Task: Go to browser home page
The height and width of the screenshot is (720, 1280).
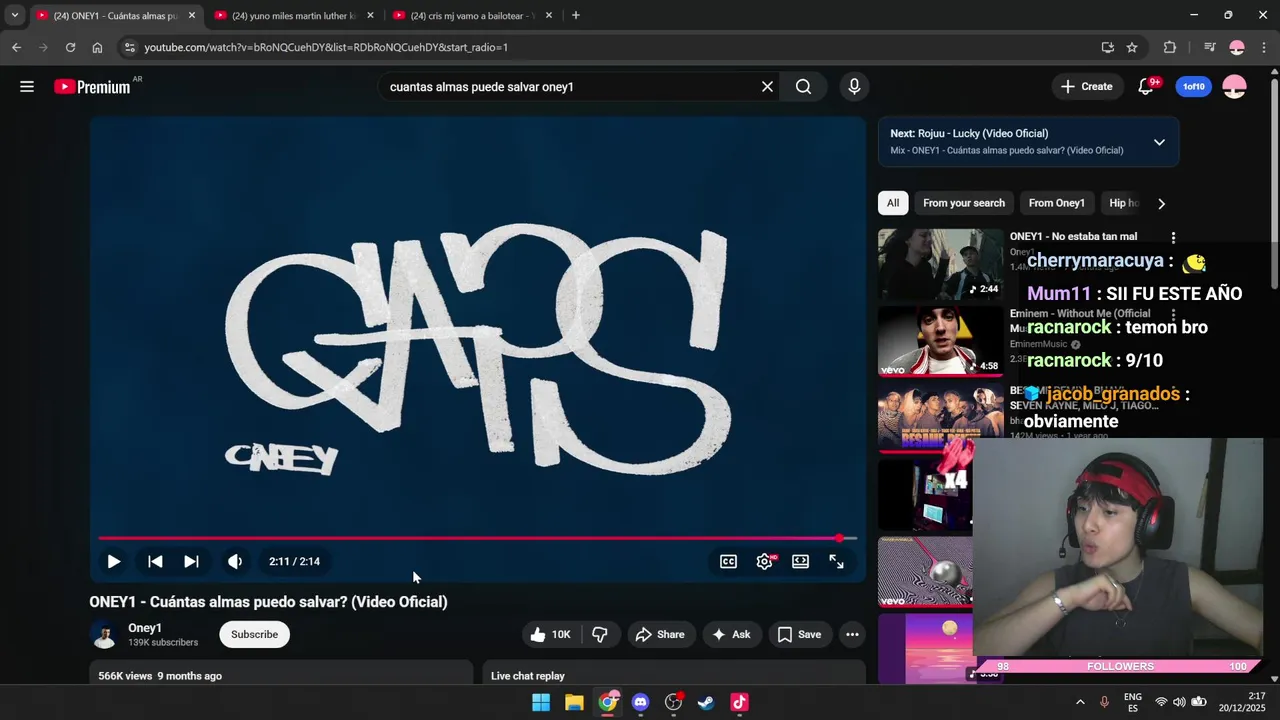Action: pos(97,47)
